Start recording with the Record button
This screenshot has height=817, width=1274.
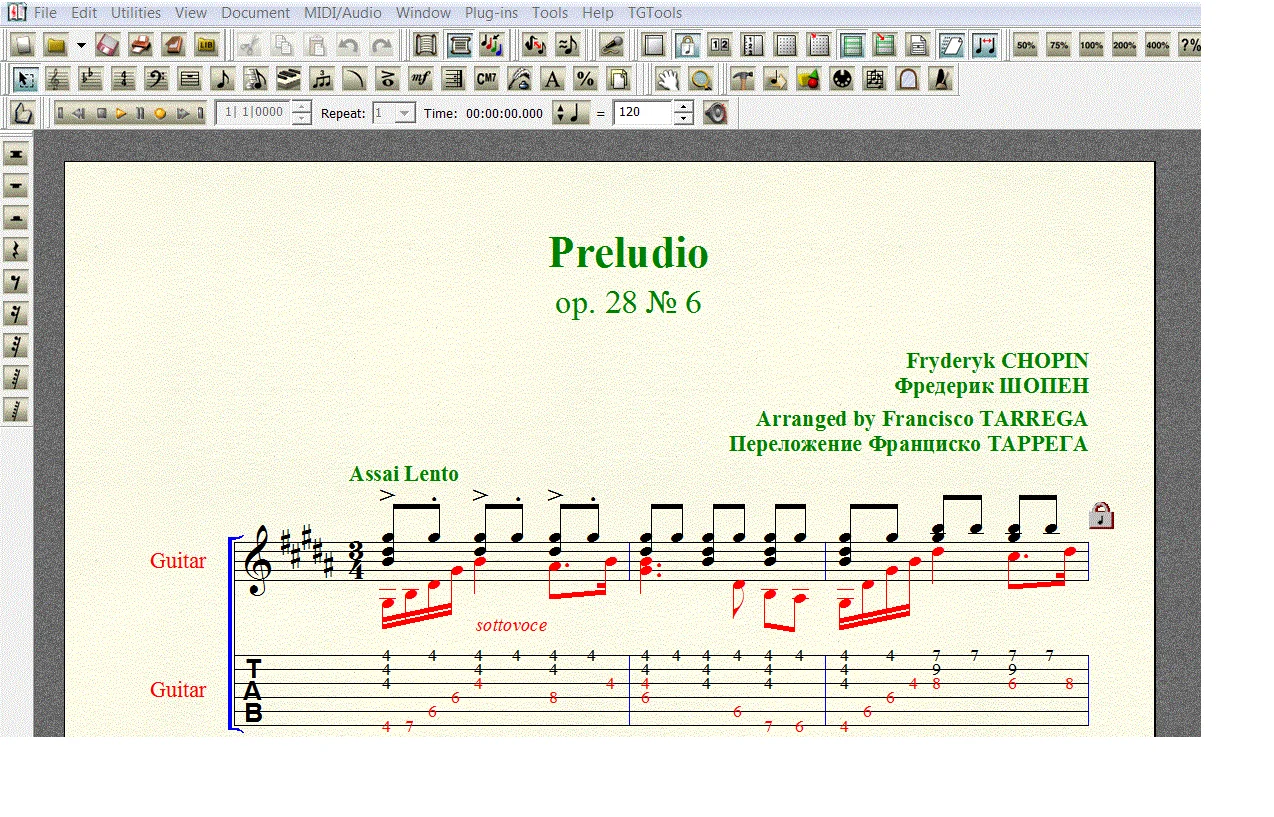pyautogui.click(x=159, y=113)
